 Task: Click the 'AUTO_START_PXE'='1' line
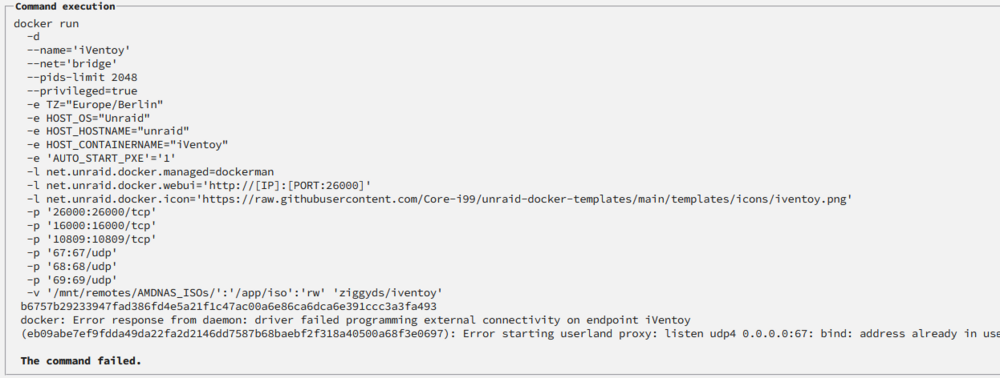(x=101, y=158)
